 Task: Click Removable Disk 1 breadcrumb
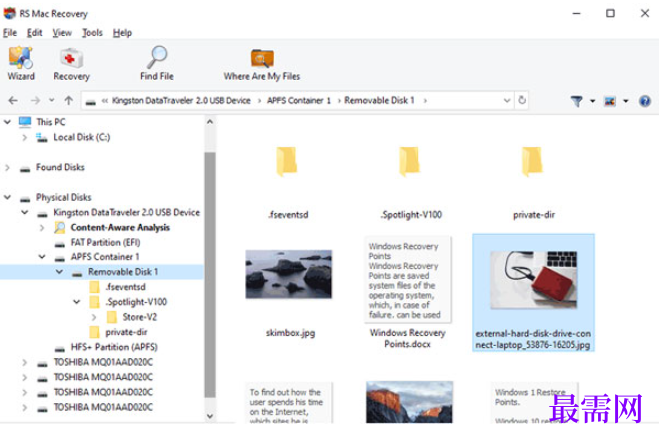[x=379, y=100]
